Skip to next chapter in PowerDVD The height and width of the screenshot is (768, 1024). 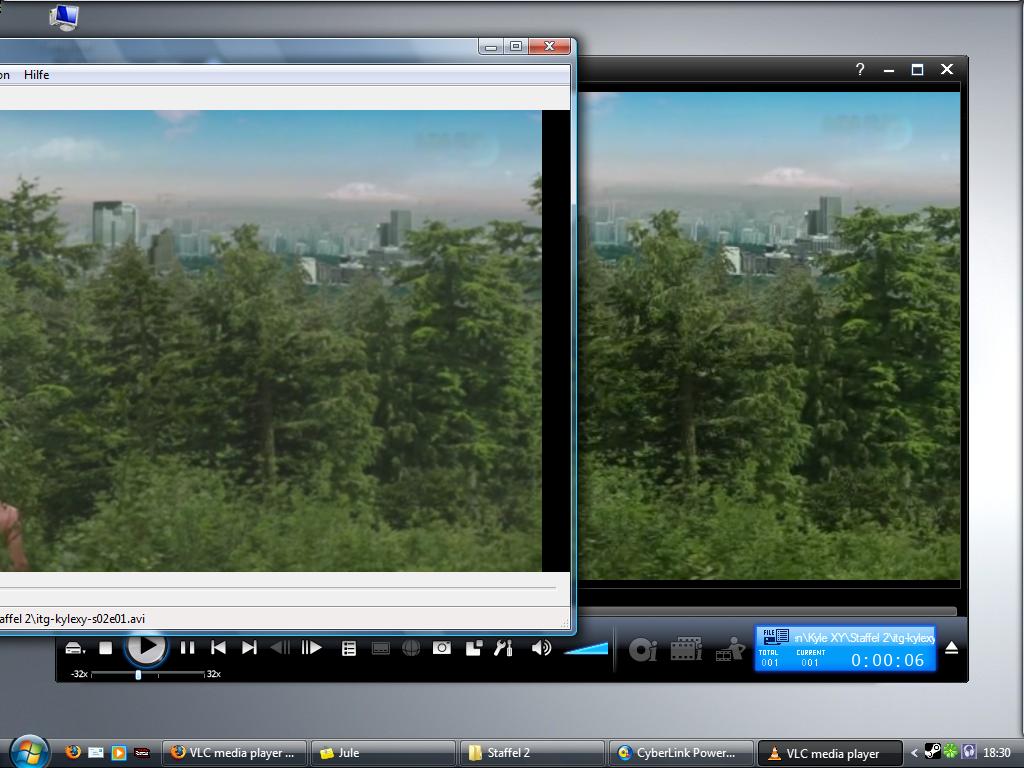(249, 648)
